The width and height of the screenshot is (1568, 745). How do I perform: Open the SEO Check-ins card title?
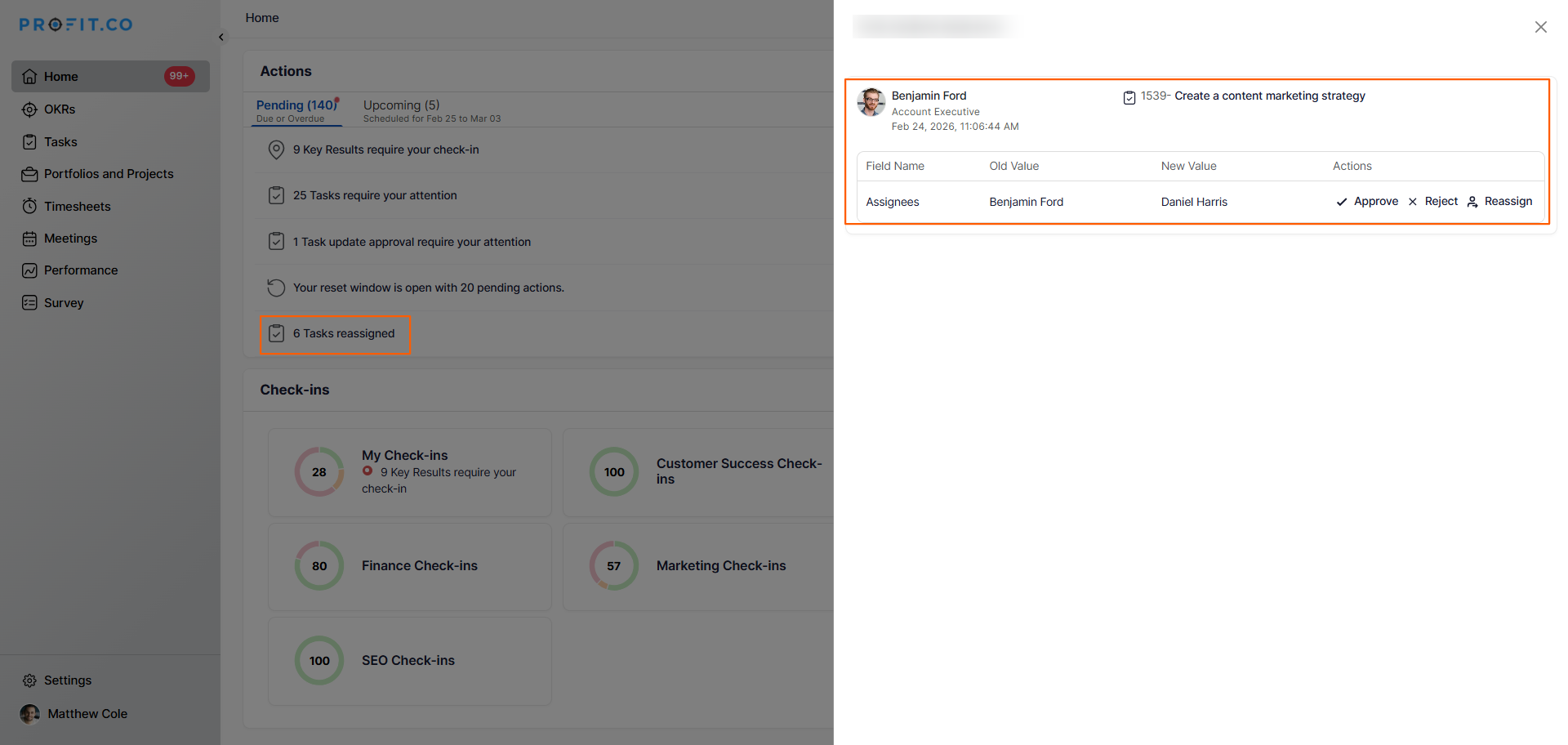[x=408, y=661]
